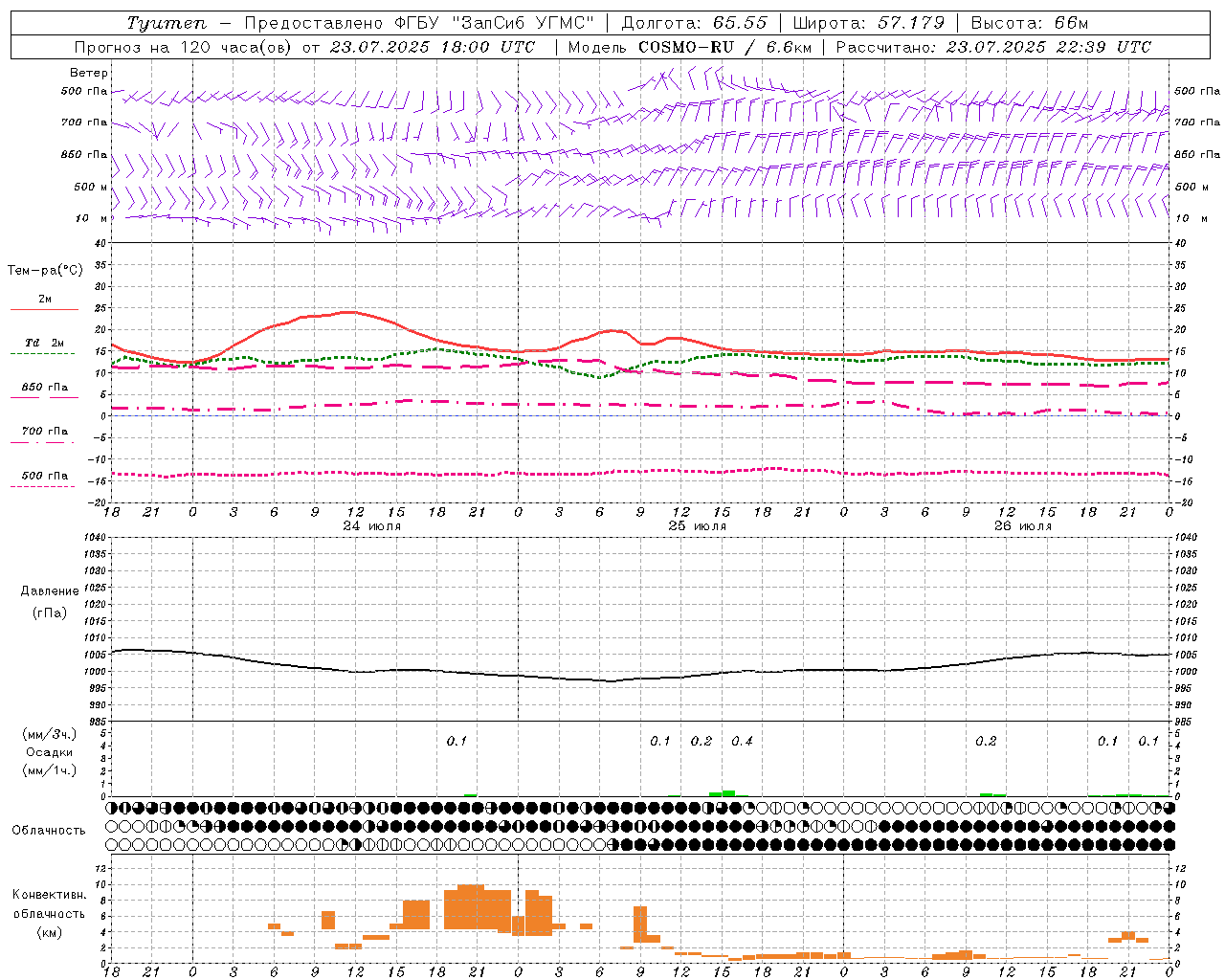Click the 'Ветер' wind panel label
The height and width of the screenshot is (980, 1225).
(x=89, y=73)
